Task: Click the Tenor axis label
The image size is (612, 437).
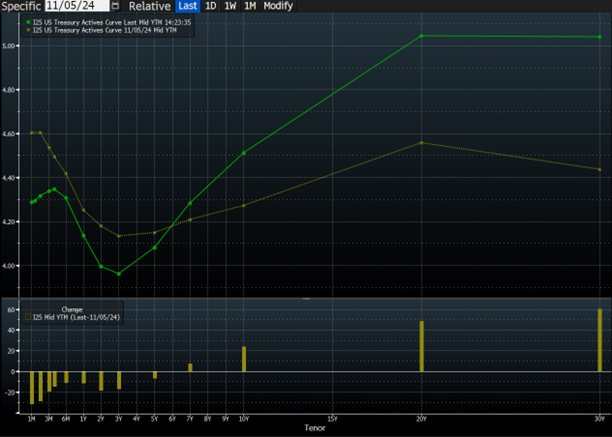Action: pos(315,428)
